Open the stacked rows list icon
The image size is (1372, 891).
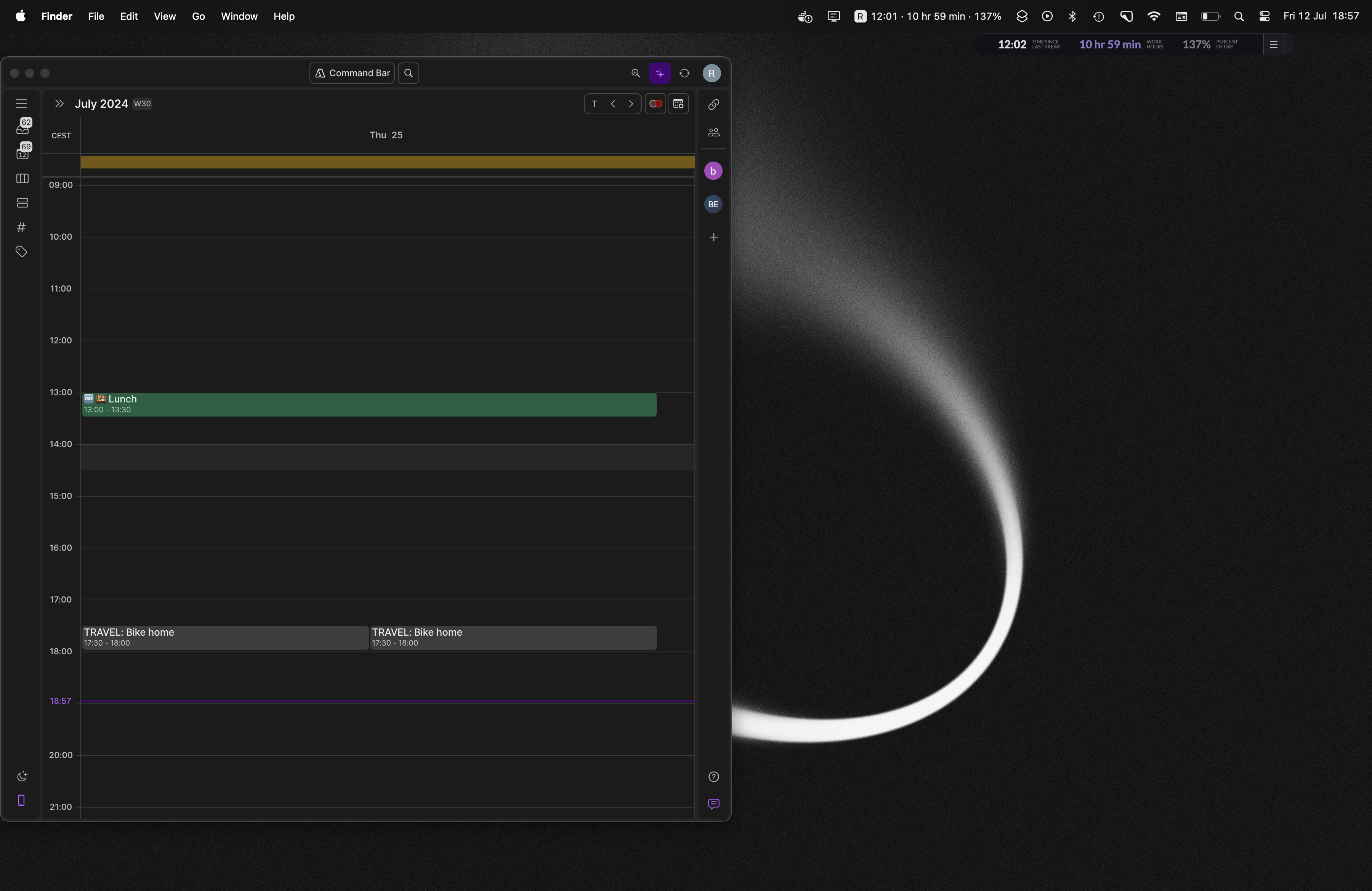pyautogui.click(x=22, y=203)
